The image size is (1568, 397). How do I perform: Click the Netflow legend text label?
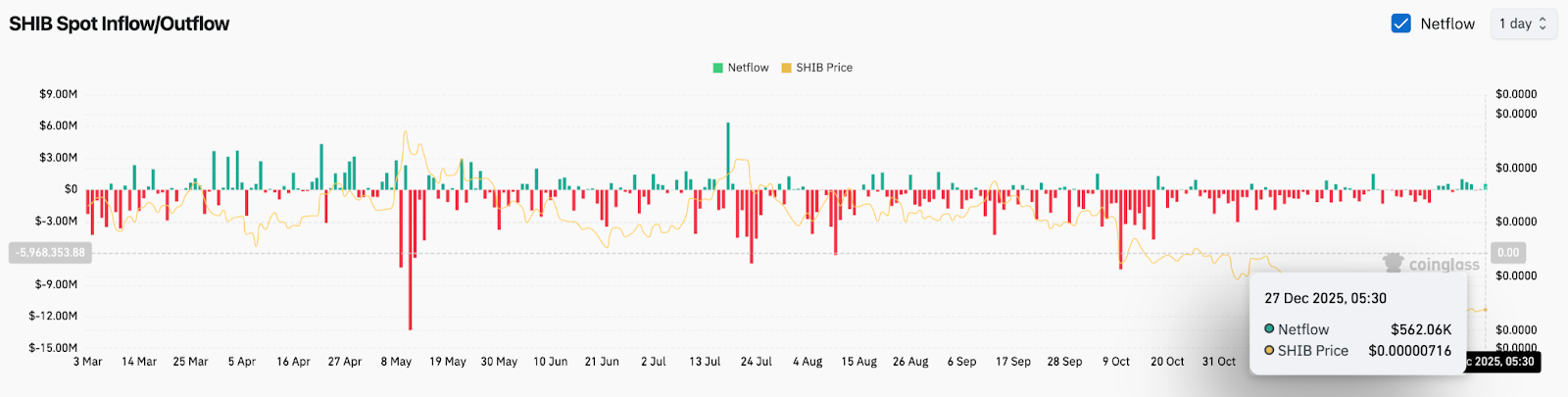[x=748, y=68]
